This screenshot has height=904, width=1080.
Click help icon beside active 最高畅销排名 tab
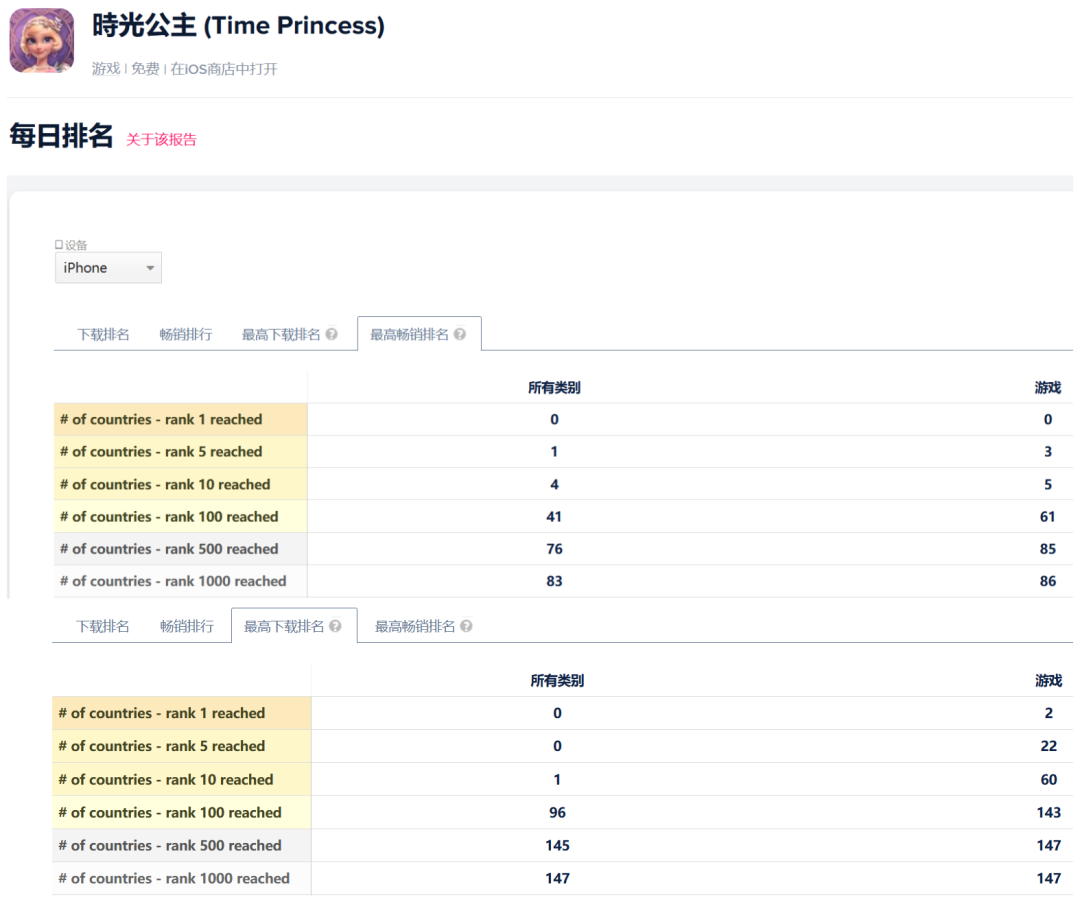tap(460, 335)
